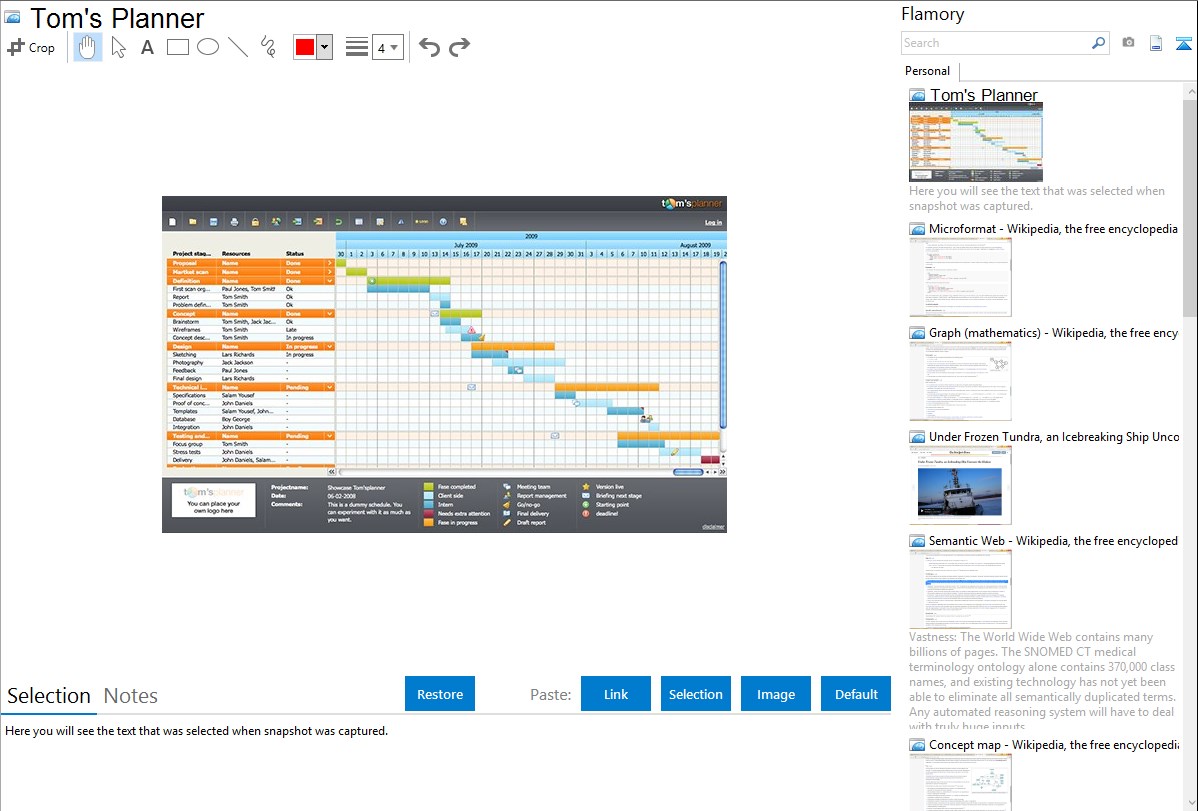Select the freehand squiggle tool

click(268, 47)
